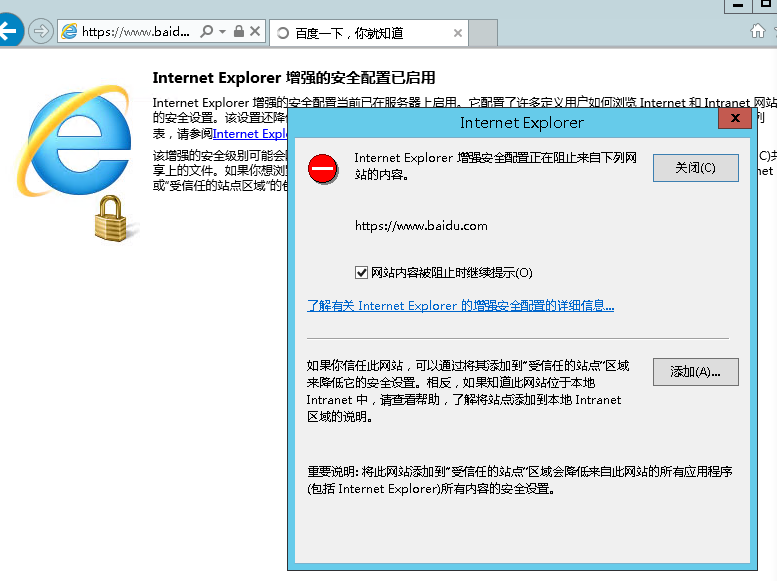777x581 pixels.
Task: Click the 添加(A)... button
Action: 696,372
